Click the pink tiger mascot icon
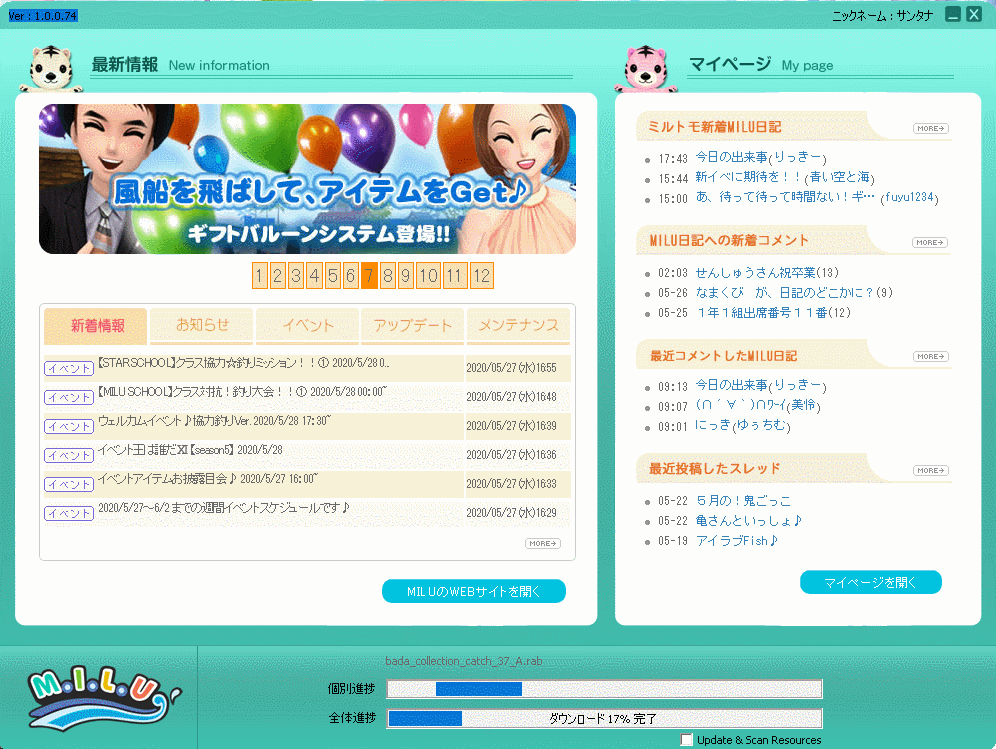This screenshot has height=749, width=996. tap(651, 68)
